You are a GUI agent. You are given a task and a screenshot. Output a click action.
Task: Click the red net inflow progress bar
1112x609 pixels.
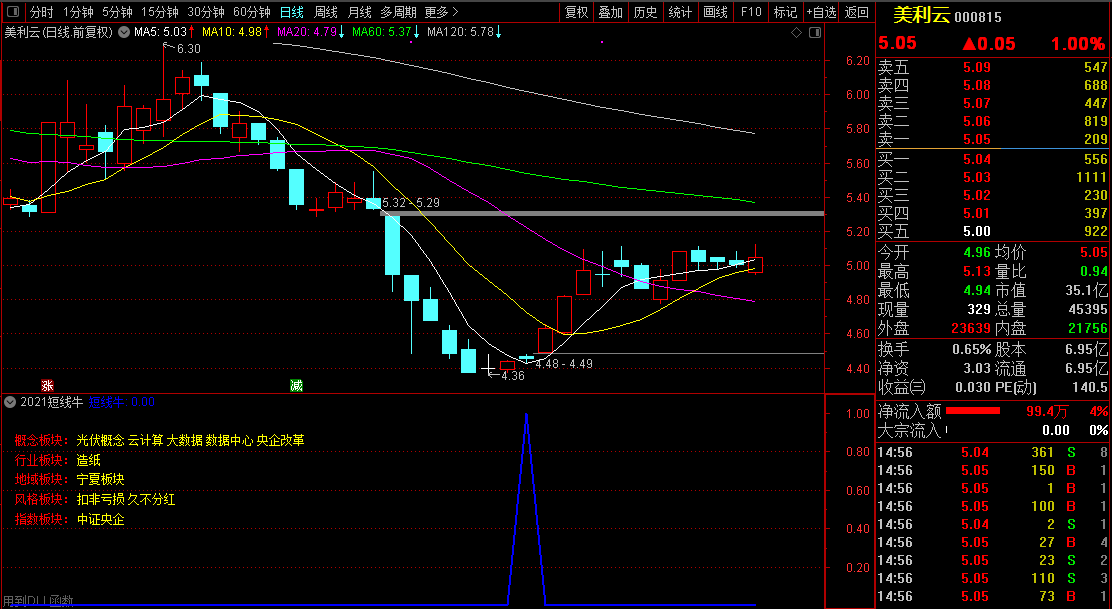click(973, 411)
